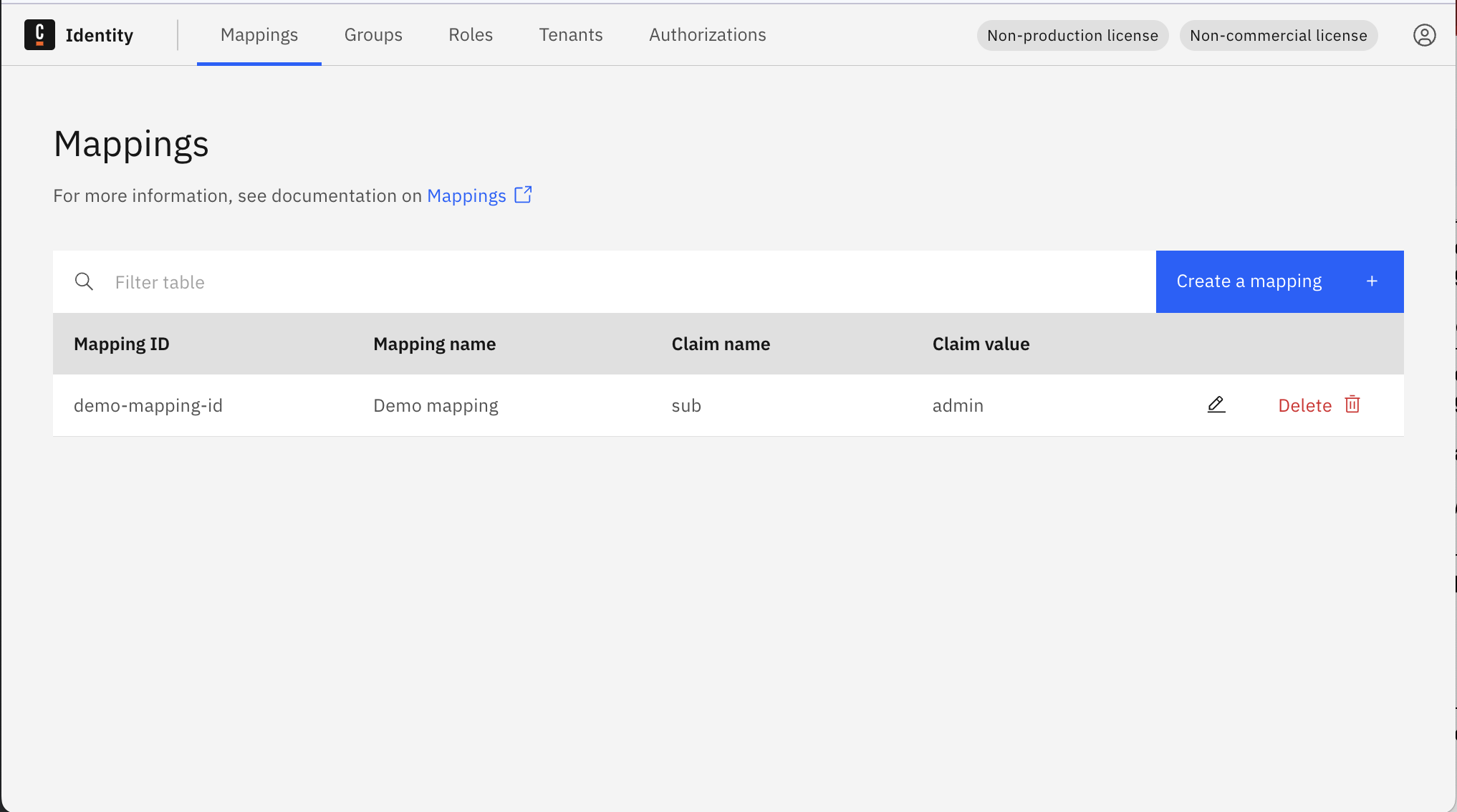Screen dimensions: 1457x812
Task: Click the pencil edit icon for demo-mapping-id
Action: 1216,405
